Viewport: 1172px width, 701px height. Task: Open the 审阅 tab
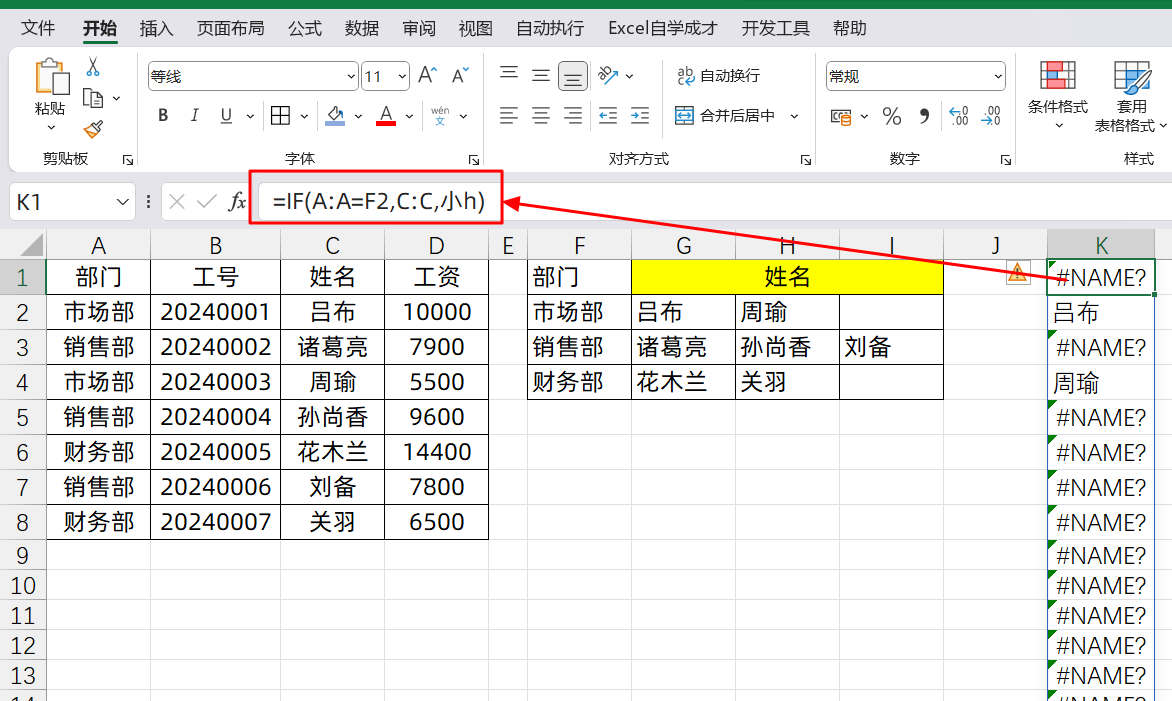click(419, 28)
